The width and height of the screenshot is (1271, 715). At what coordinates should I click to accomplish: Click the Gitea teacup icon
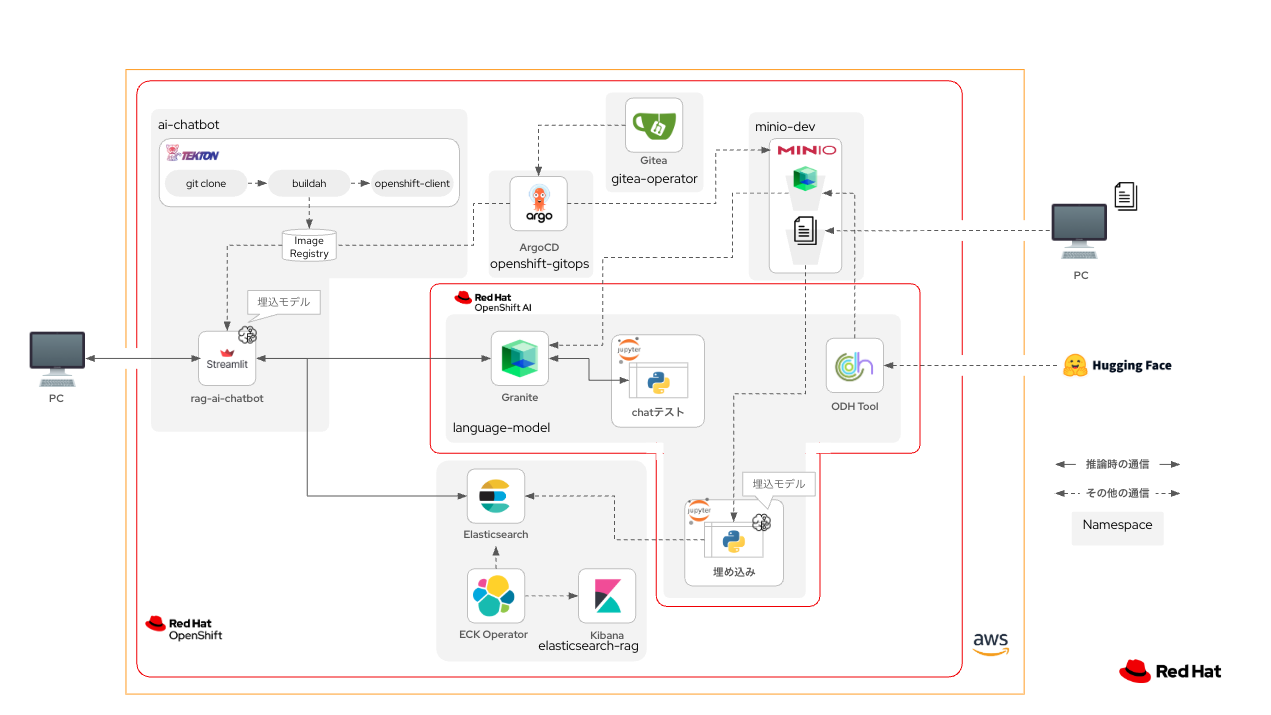tap(654, 125)
